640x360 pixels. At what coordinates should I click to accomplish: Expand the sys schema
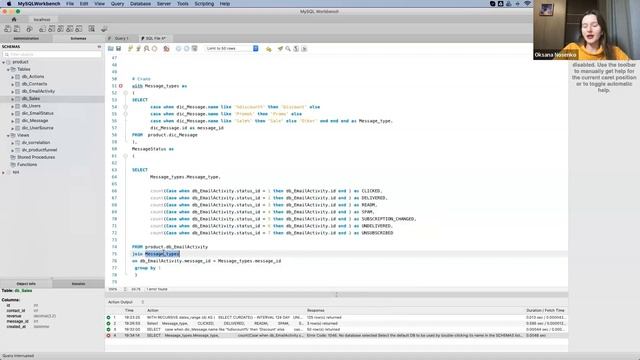point(4,172)
